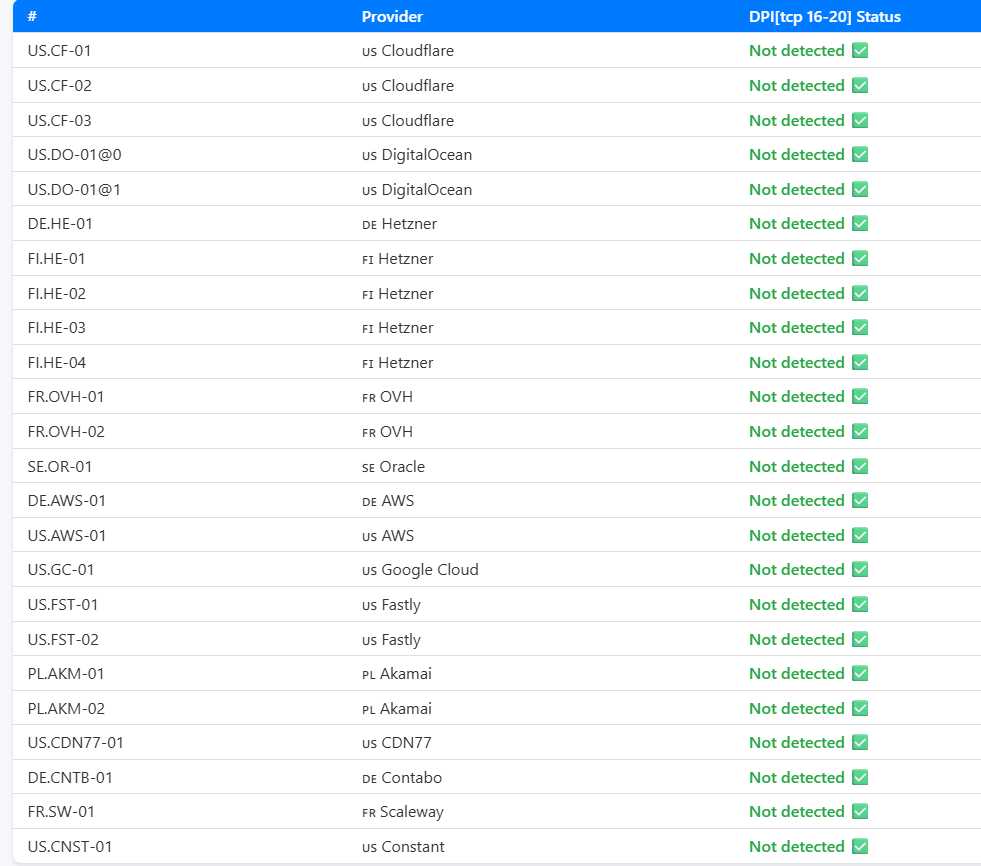Image resolution: width=981 pixels, height=866 pixels.
Task: Click the 'DE Contabo' provider cell
Action: (x=402, y=778)
